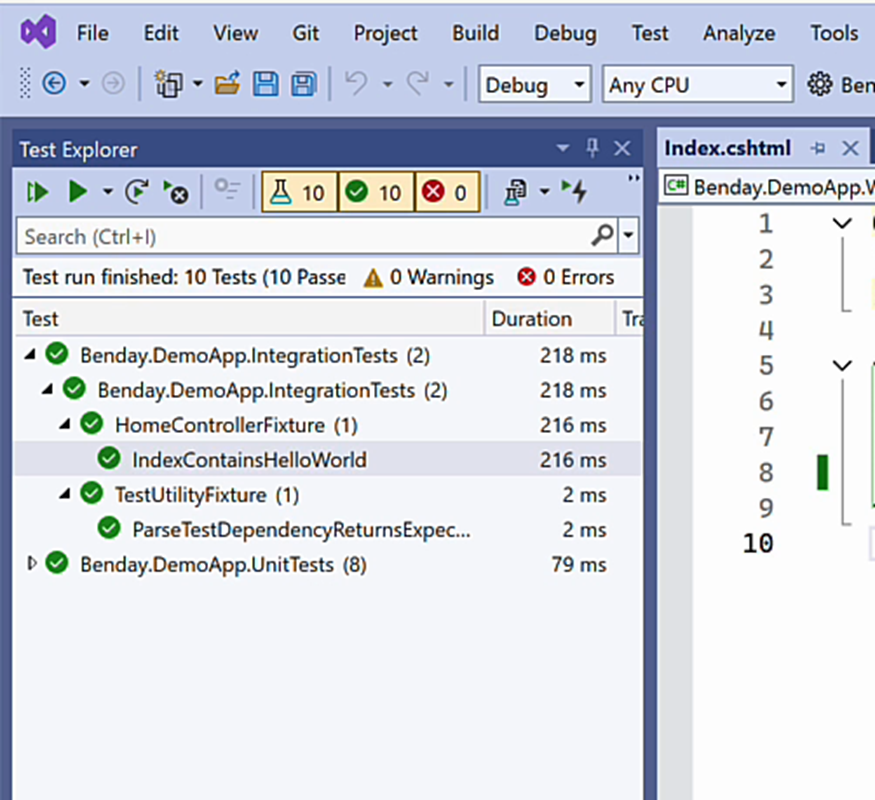Close the Test Explorer panel
This screenshot has width=875, height=800.
(x=622, y=149)
